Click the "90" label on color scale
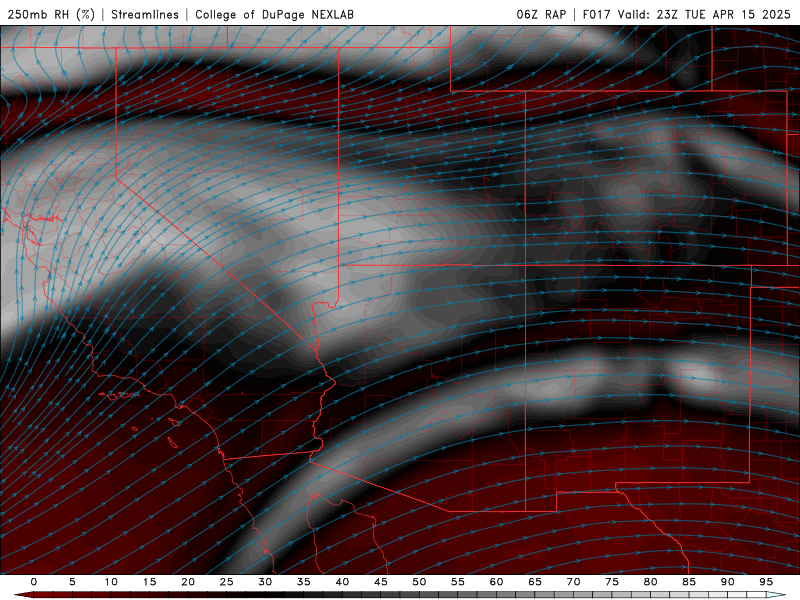 click(728, 582)
